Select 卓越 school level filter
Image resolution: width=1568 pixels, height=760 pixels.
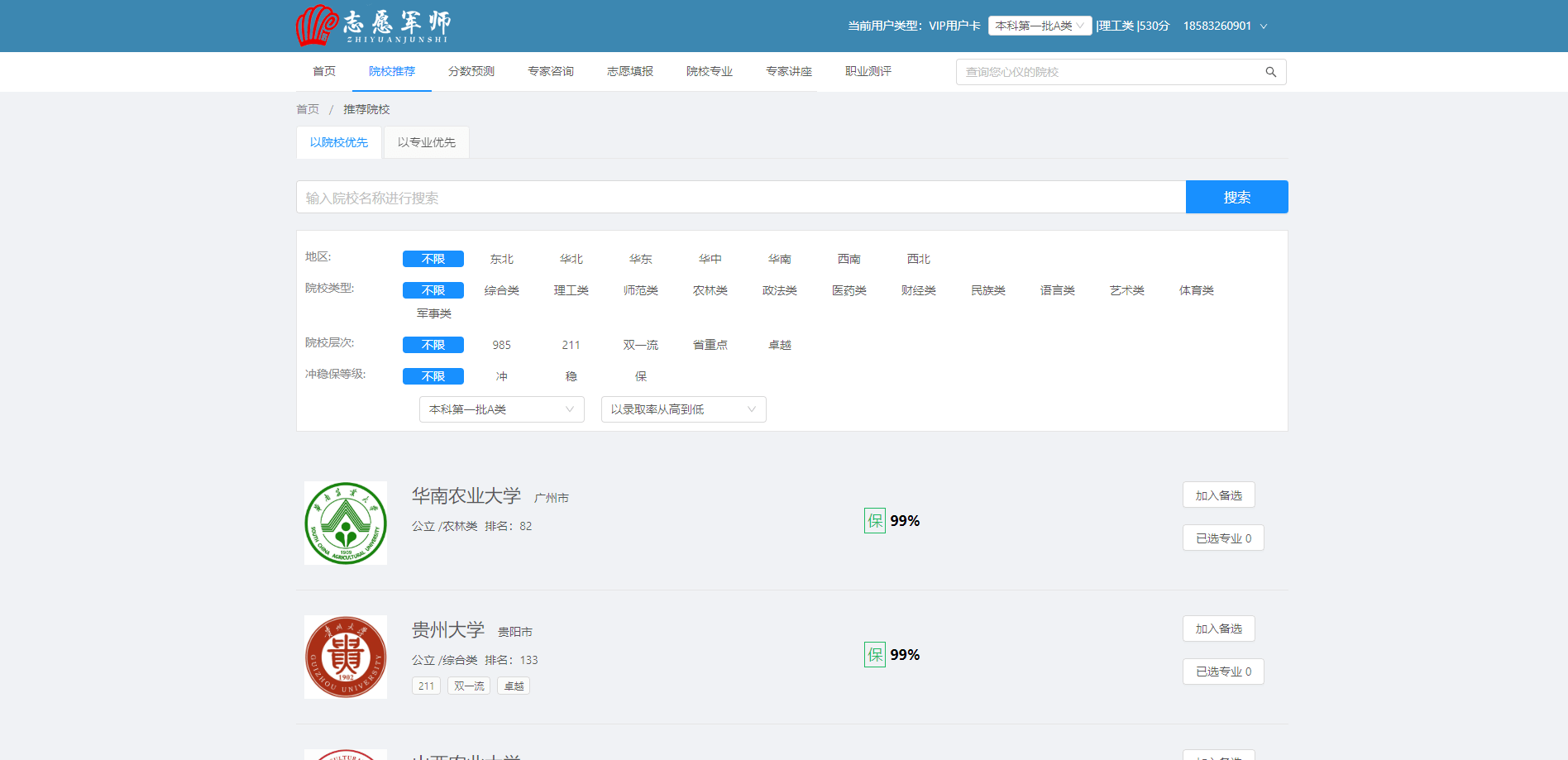(x=780, y=345)
